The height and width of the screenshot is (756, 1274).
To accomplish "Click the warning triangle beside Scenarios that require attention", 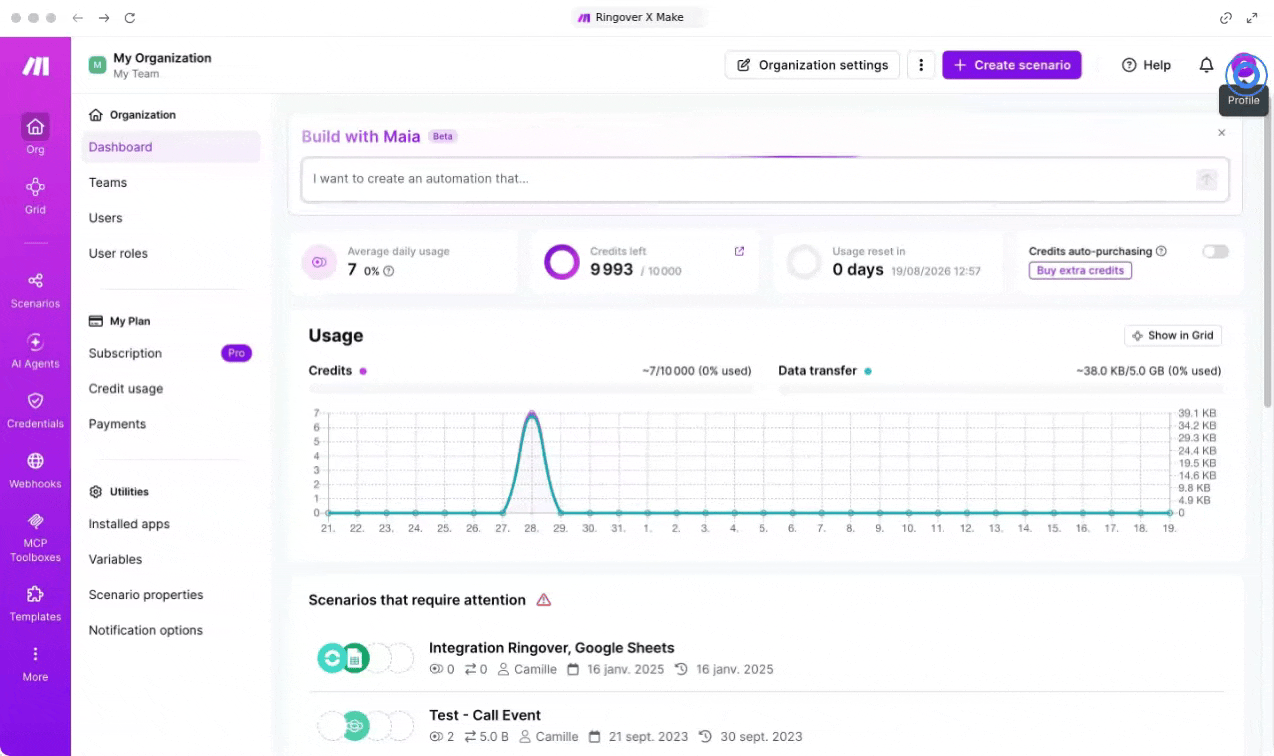I will [544, 600].
